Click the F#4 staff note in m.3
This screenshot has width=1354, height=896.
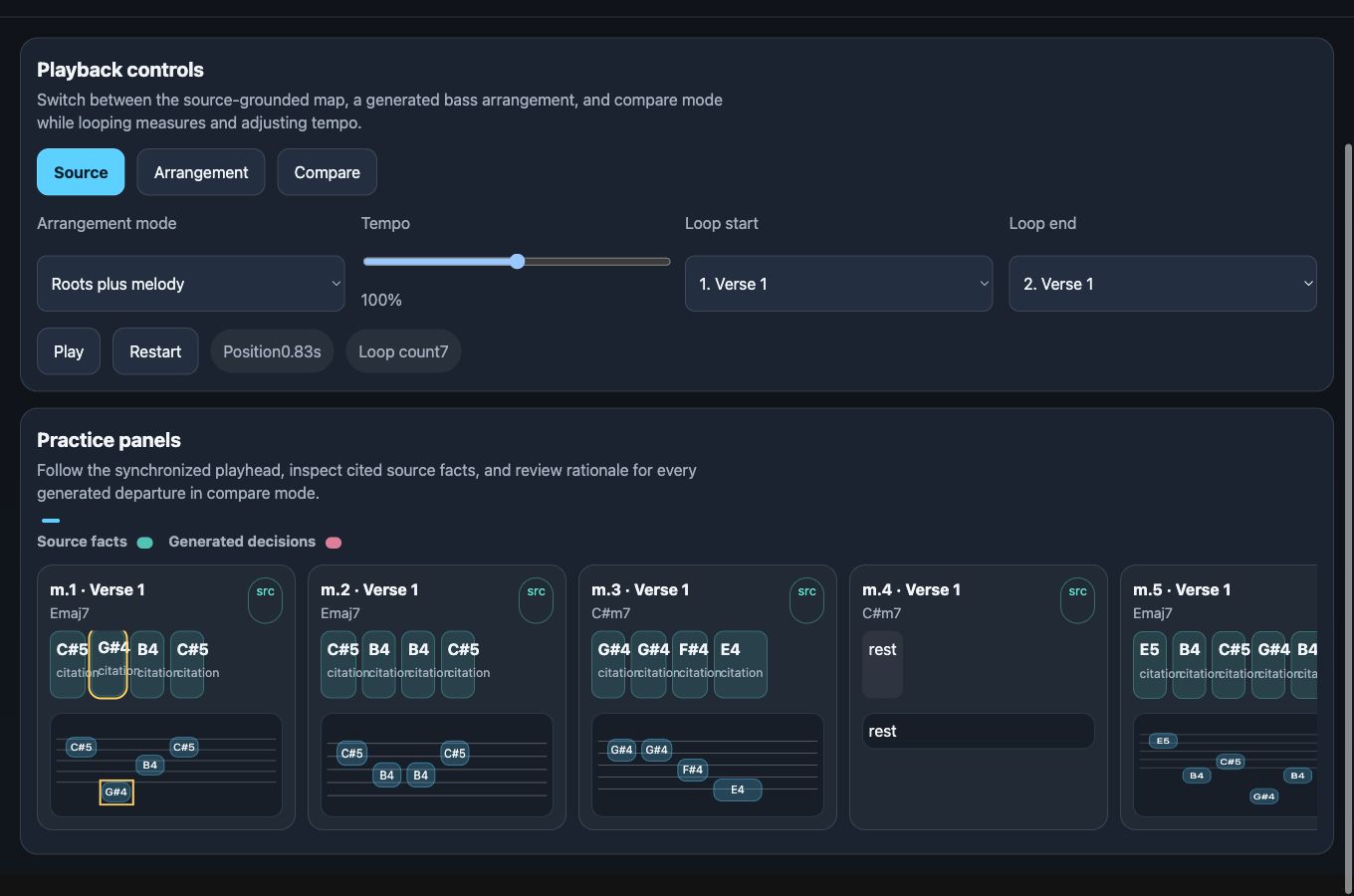[693, 770]
